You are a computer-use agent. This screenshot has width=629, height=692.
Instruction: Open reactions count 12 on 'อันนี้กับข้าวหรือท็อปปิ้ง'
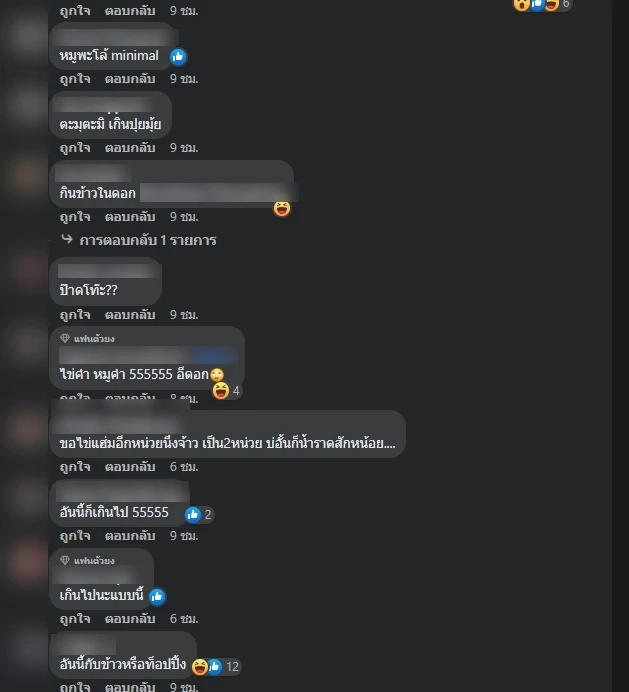(x=217, y=666)
